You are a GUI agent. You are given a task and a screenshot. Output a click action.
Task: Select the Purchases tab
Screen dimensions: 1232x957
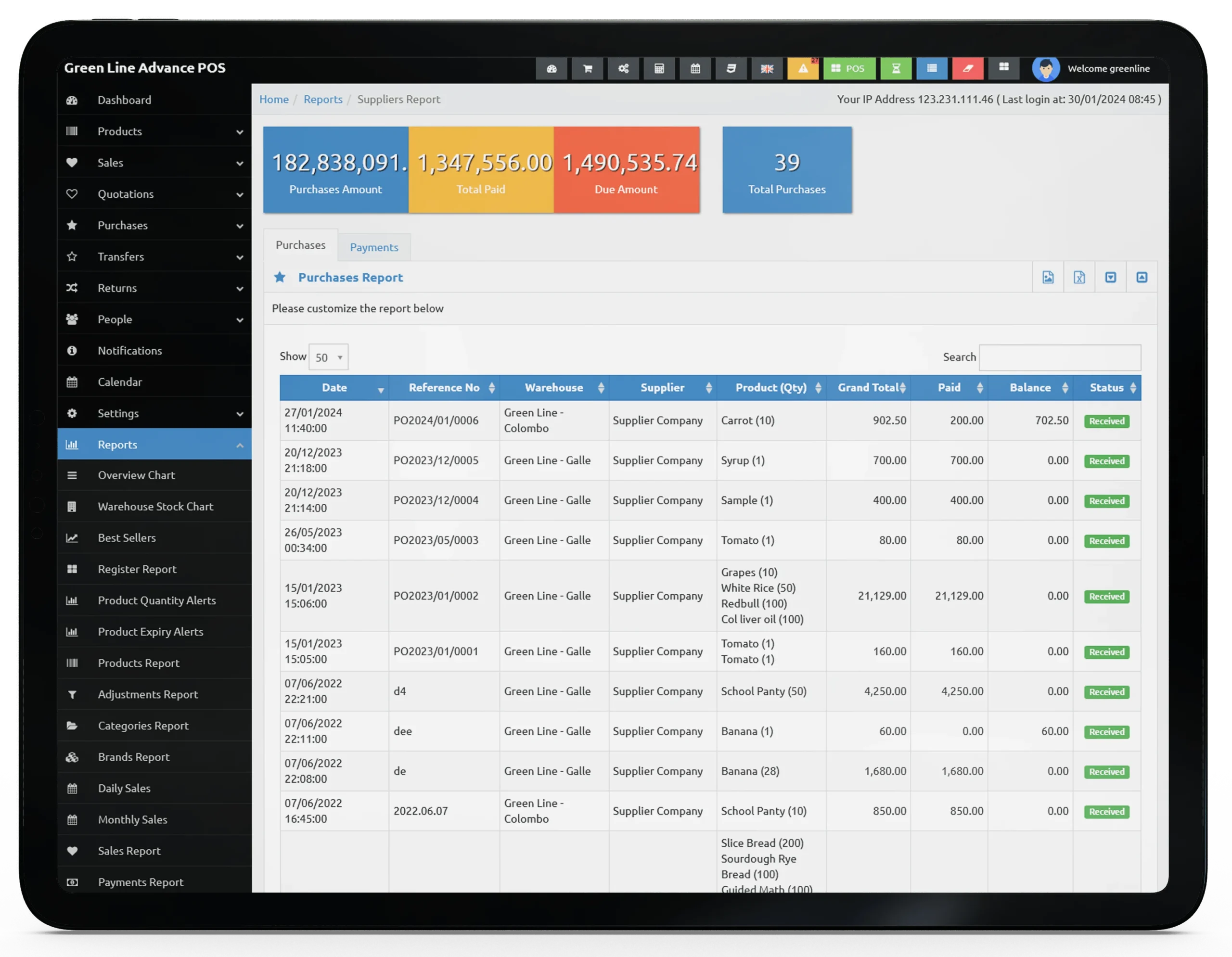click(x=301, y=245)
